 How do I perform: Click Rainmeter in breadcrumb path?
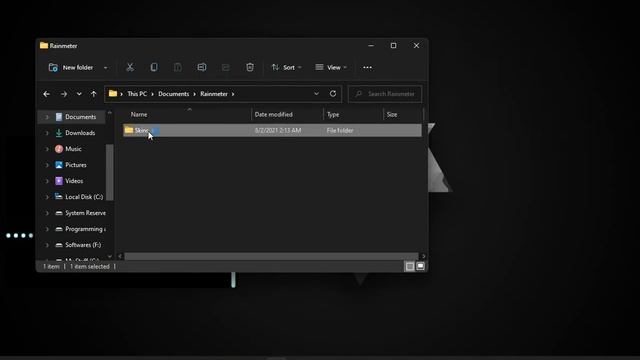pos(214,94)
